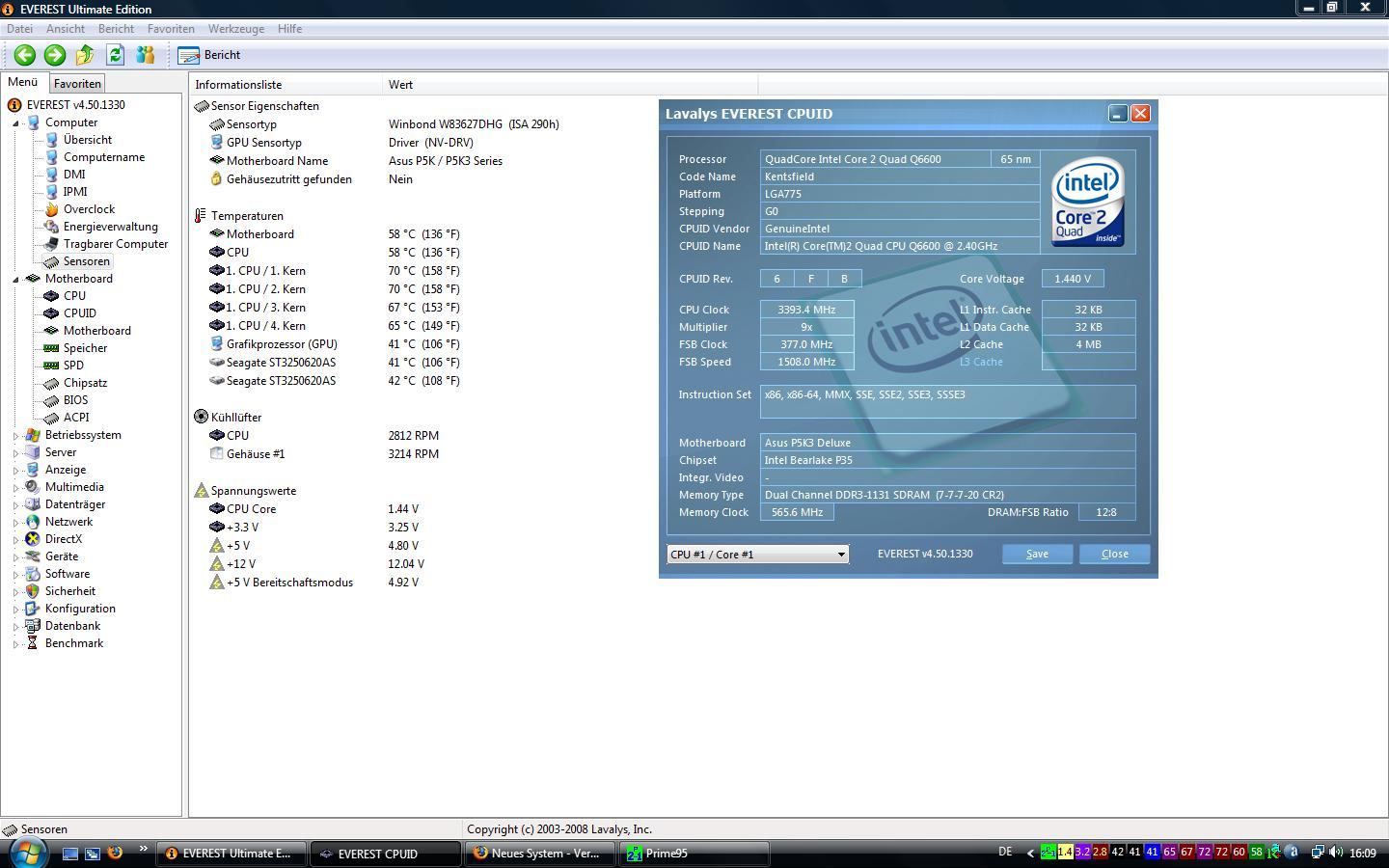
Task: Click the Save button in CPUID dialog
Action: 1037,554
